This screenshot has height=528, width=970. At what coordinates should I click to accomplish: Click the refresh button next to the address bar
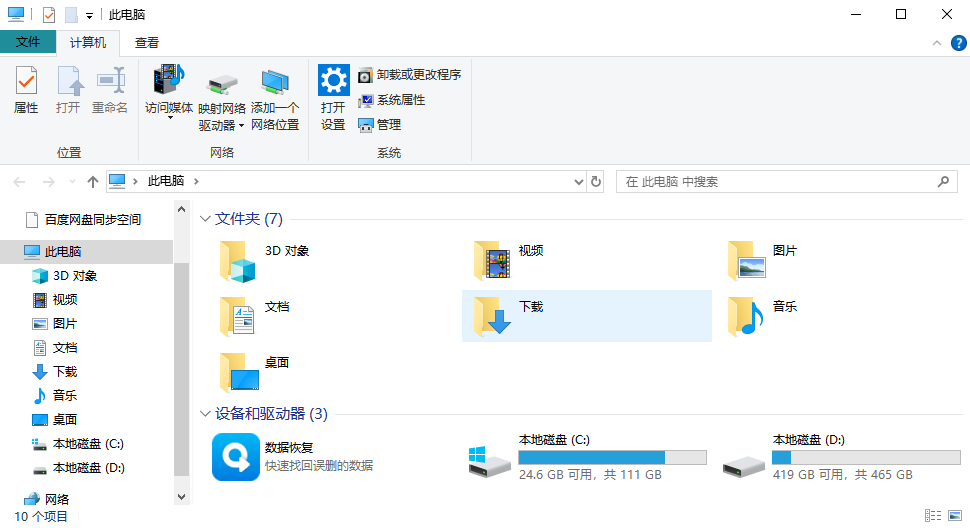point(596,182)
